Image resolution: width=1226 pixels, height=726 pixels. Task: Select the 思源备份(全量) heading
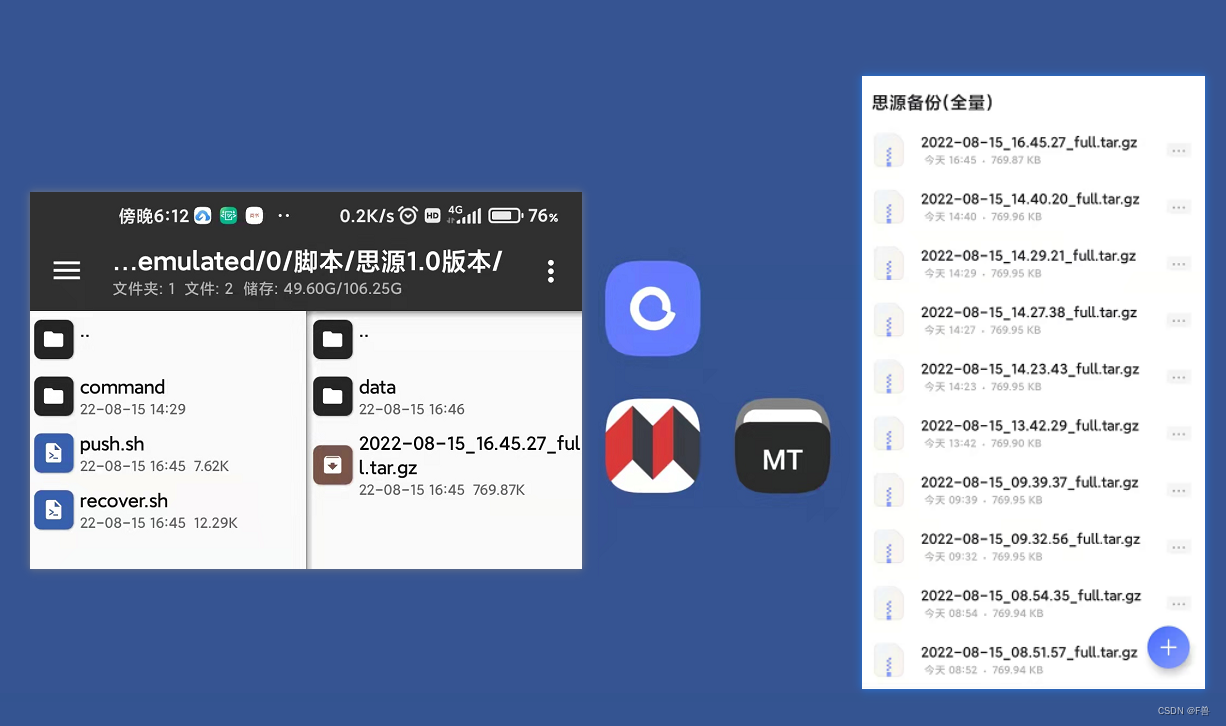[932, 102]
